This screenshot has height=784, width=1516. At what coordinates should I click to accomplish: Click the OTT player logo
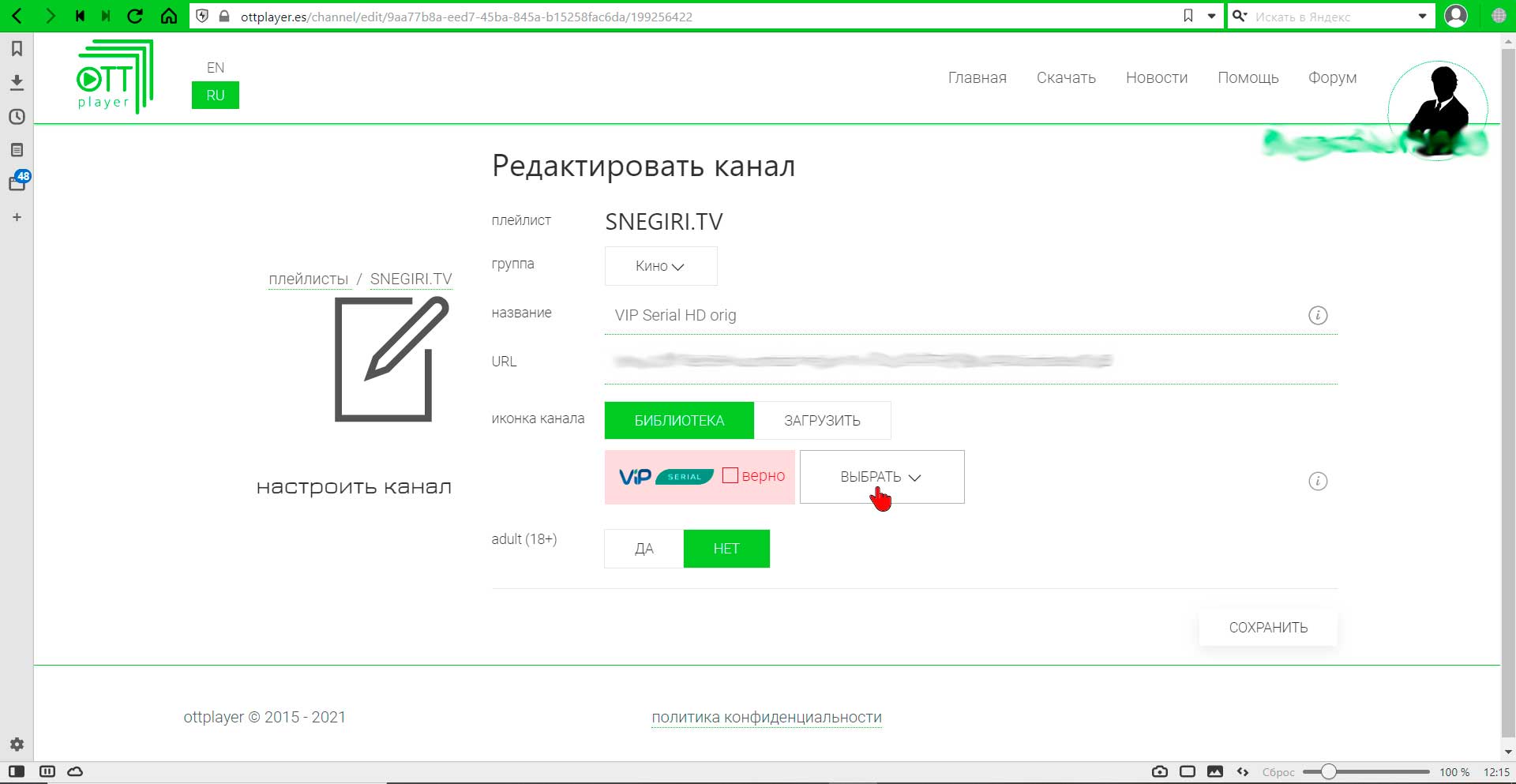(x=115, y=77)
